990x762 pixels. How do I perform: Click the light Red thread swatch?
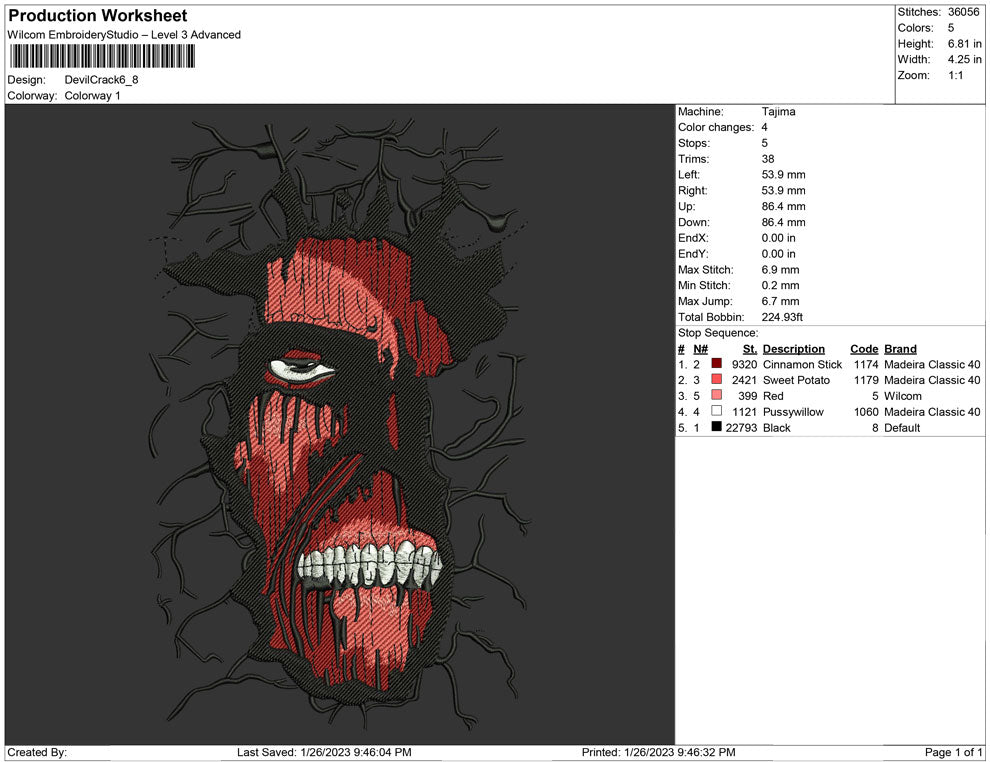(717, 396)
